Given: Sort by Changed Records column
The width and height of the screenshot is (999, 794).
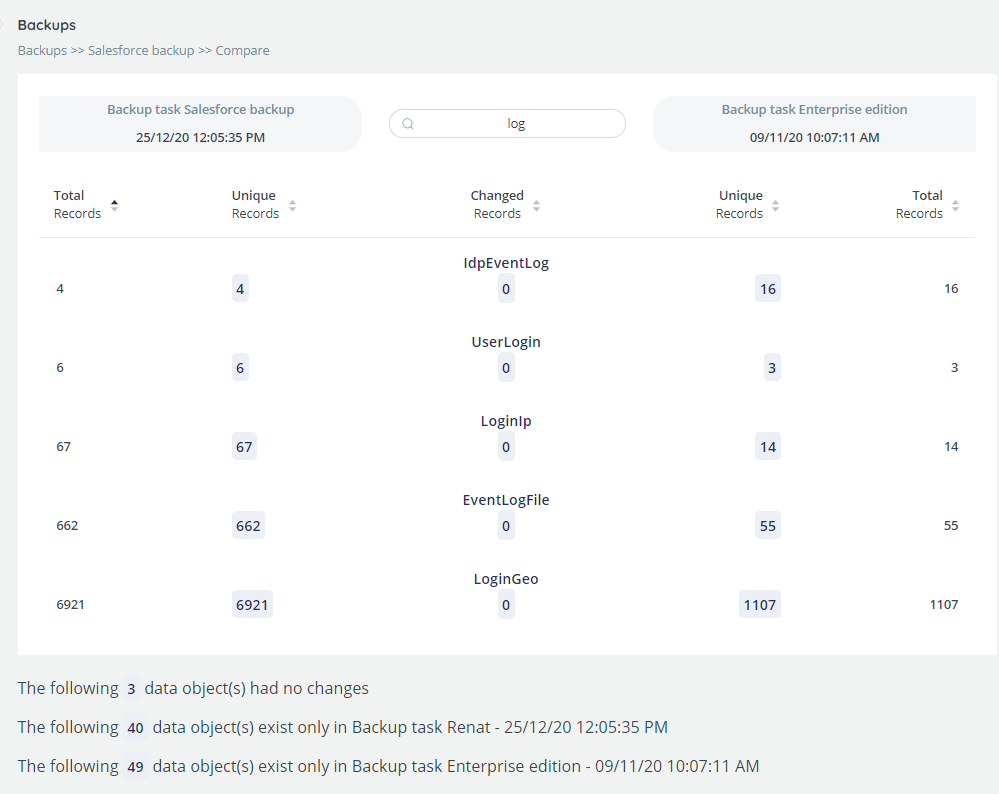Looking at the screenshot, I should pyautogui.click(x=536, y=205).
